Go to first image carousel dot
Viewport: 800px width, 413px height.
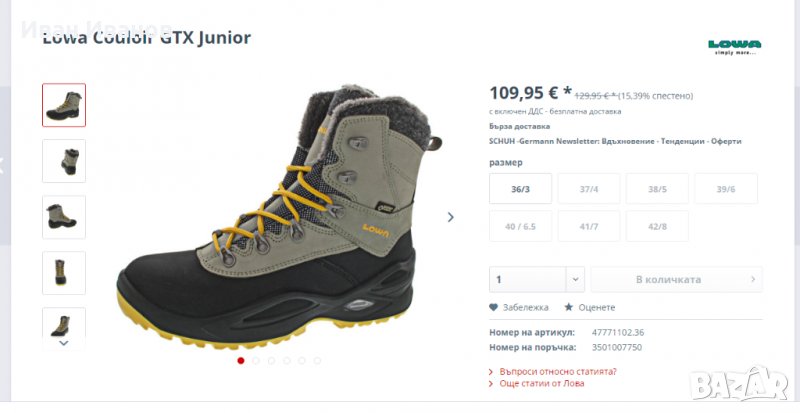point(241,360)
